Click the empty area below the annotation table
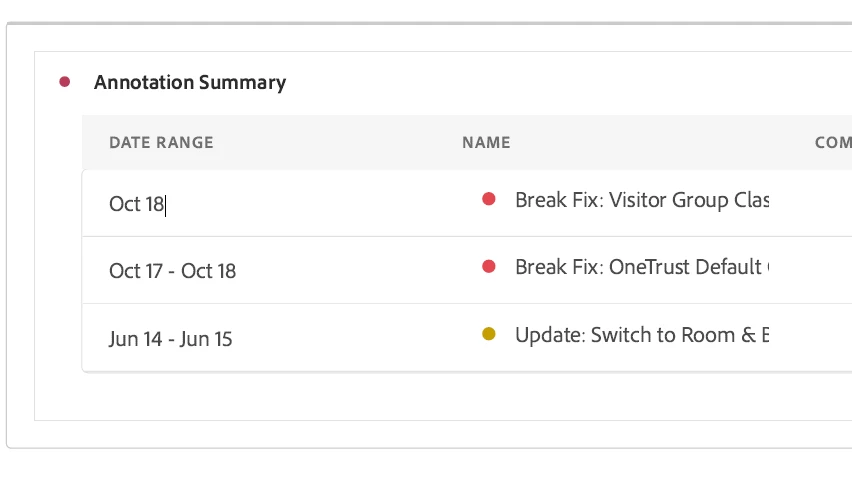 pyautogui.click(x=443, y=396)
